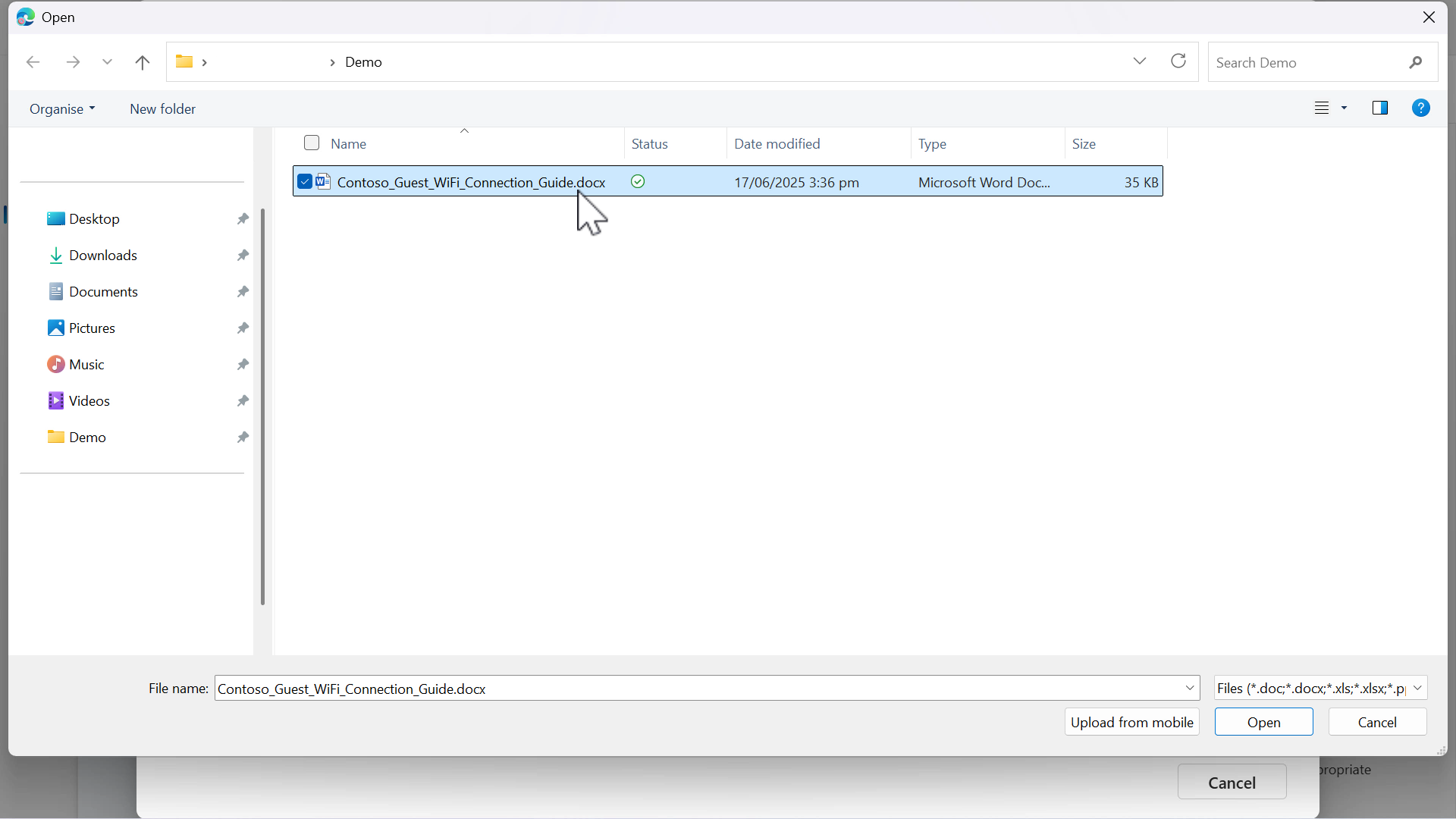The width and height of the screenshot is (1456, 819).
Task: Open the file type filter dropdown
Action: (1418, 689)
